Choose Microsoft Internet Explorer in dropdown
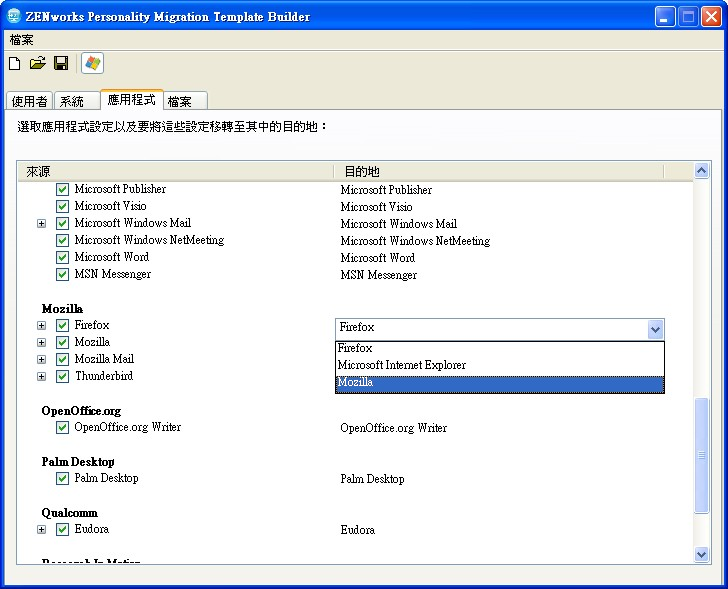This screenshot has height=589, width=728. tap(500, 365)
